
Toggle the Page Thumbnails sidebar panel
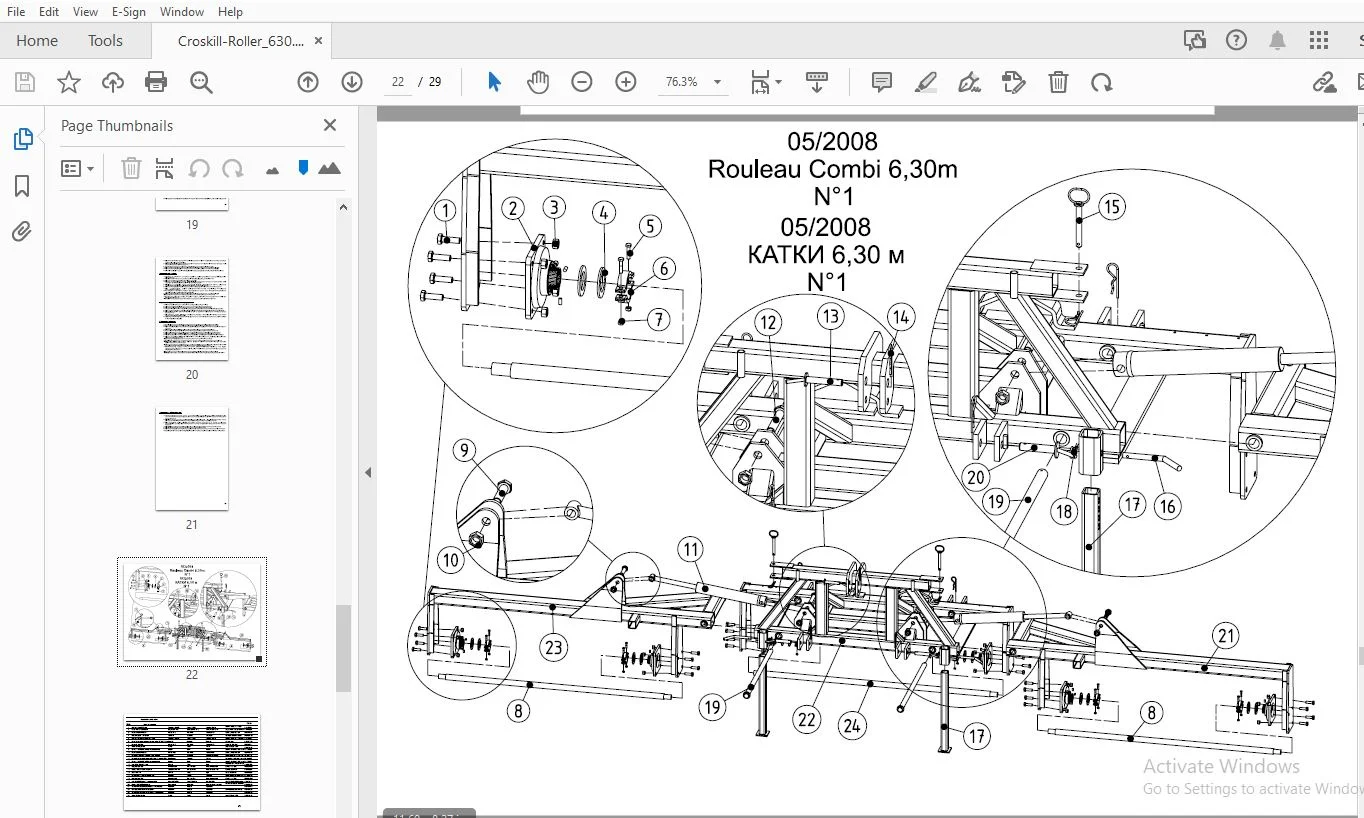pyautogui.click(x=22, y=139)
